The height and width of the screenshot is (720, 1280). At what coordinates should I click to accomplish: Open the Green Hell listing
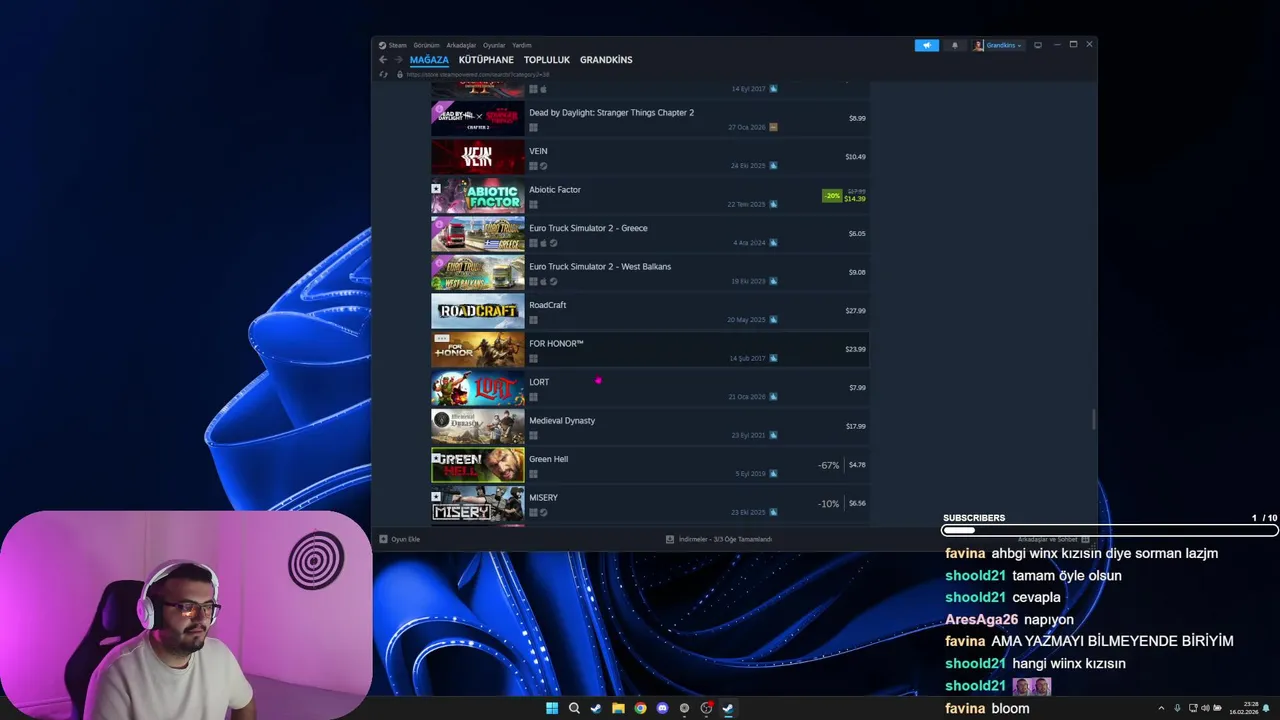[x=650, y=465]
